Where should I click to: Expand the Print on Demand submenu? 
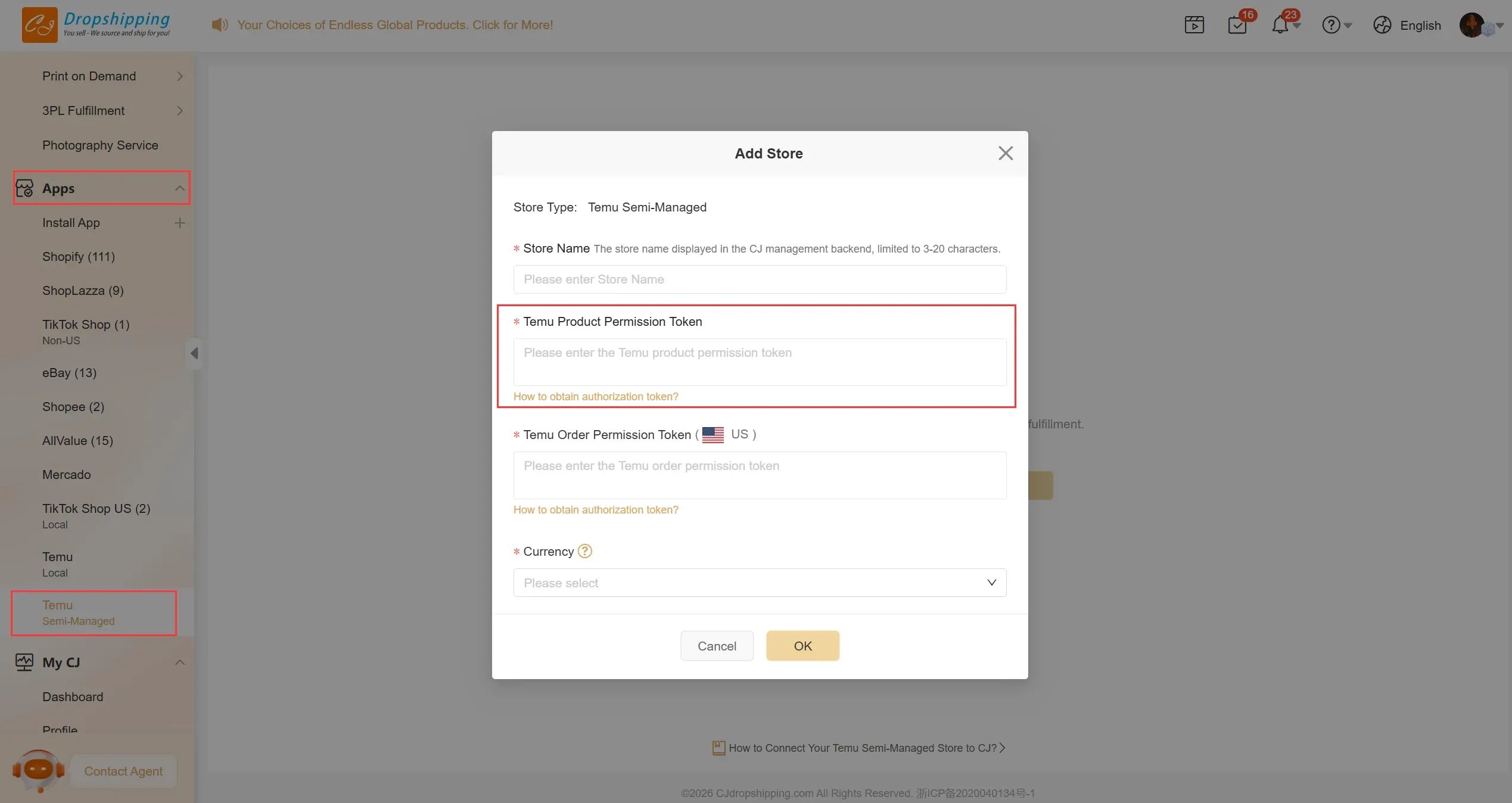(x=179, y=76)
